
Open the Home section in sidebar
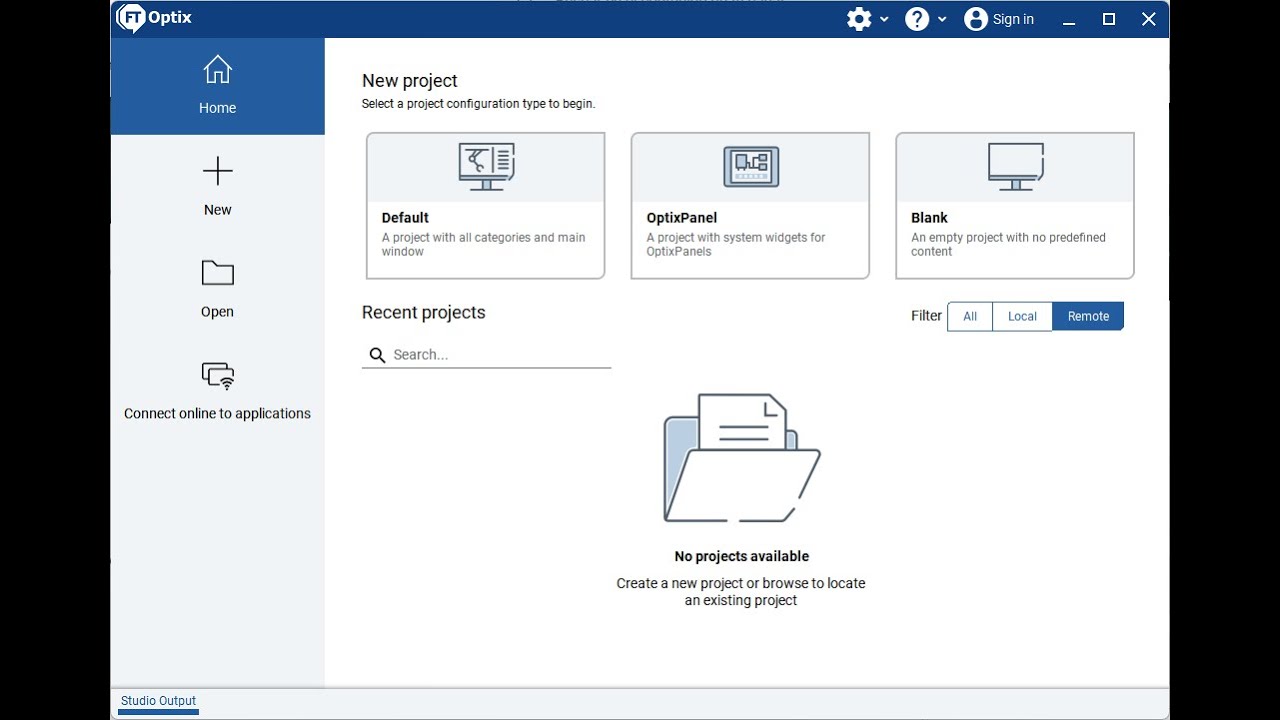pos(217,86)
